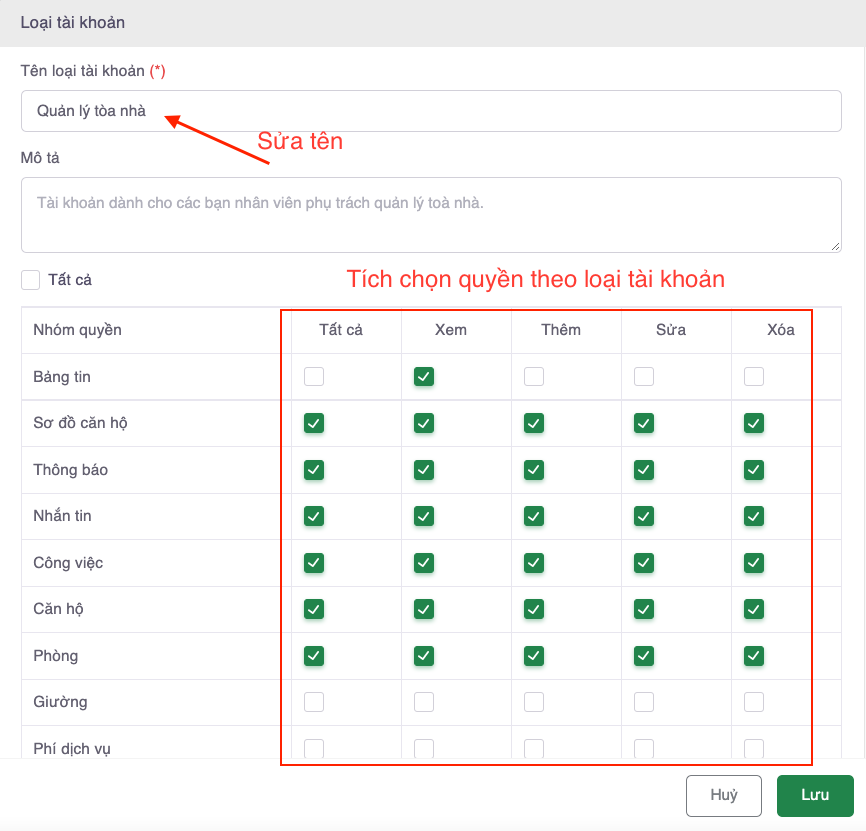866x831 pixels.
Task: Disable Tất cả for Công việc row
Action: [x=314, y=563]
